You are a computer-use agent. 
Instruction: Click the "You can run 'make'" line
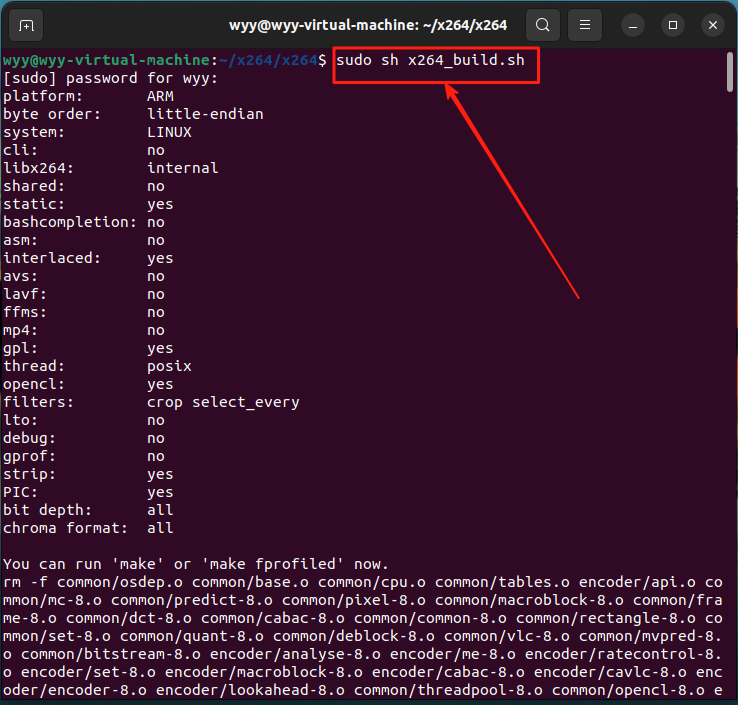point(196,564)
